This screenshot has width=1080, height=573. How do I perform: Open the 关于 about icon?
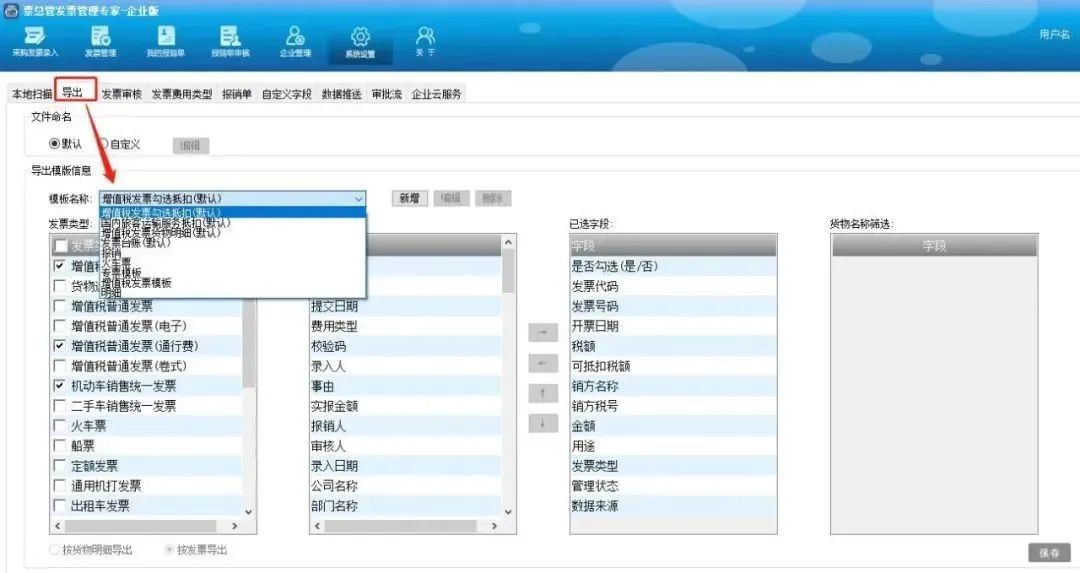(425, 40)
